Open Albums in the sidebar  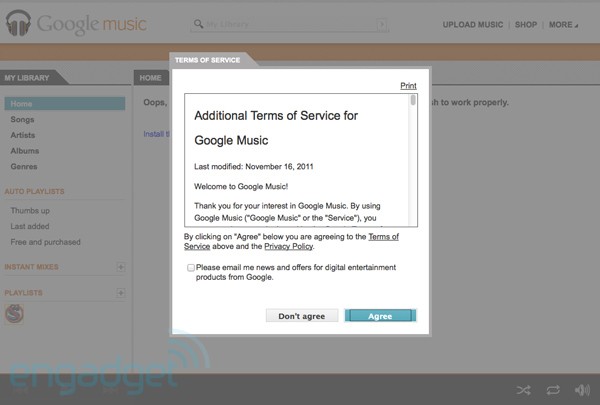25,151
